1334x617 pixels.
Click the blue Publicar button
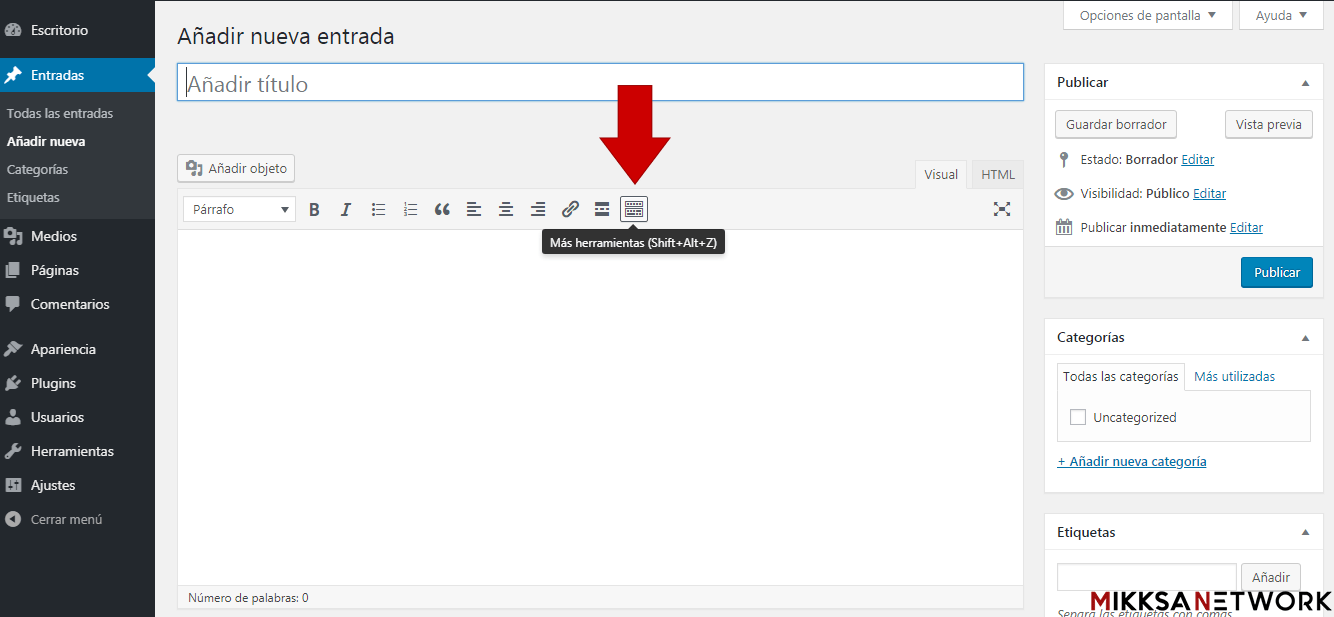1276,272
